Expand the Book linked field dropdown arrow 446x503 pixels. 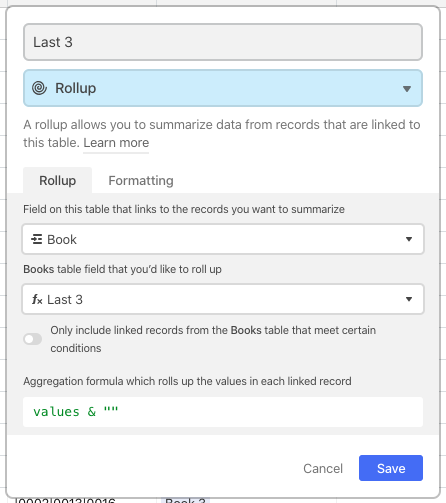tap(409, 239)
